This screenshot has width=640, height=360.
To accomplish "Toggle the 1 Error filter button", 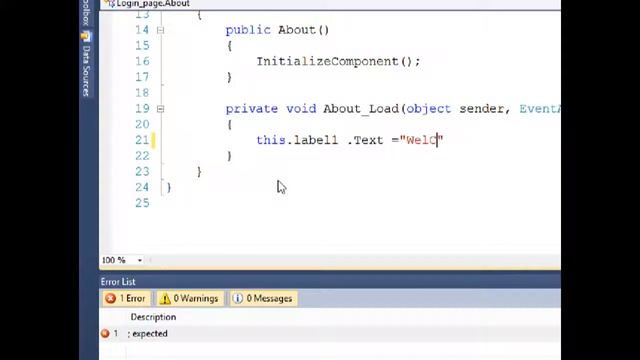I will (126, 299).
